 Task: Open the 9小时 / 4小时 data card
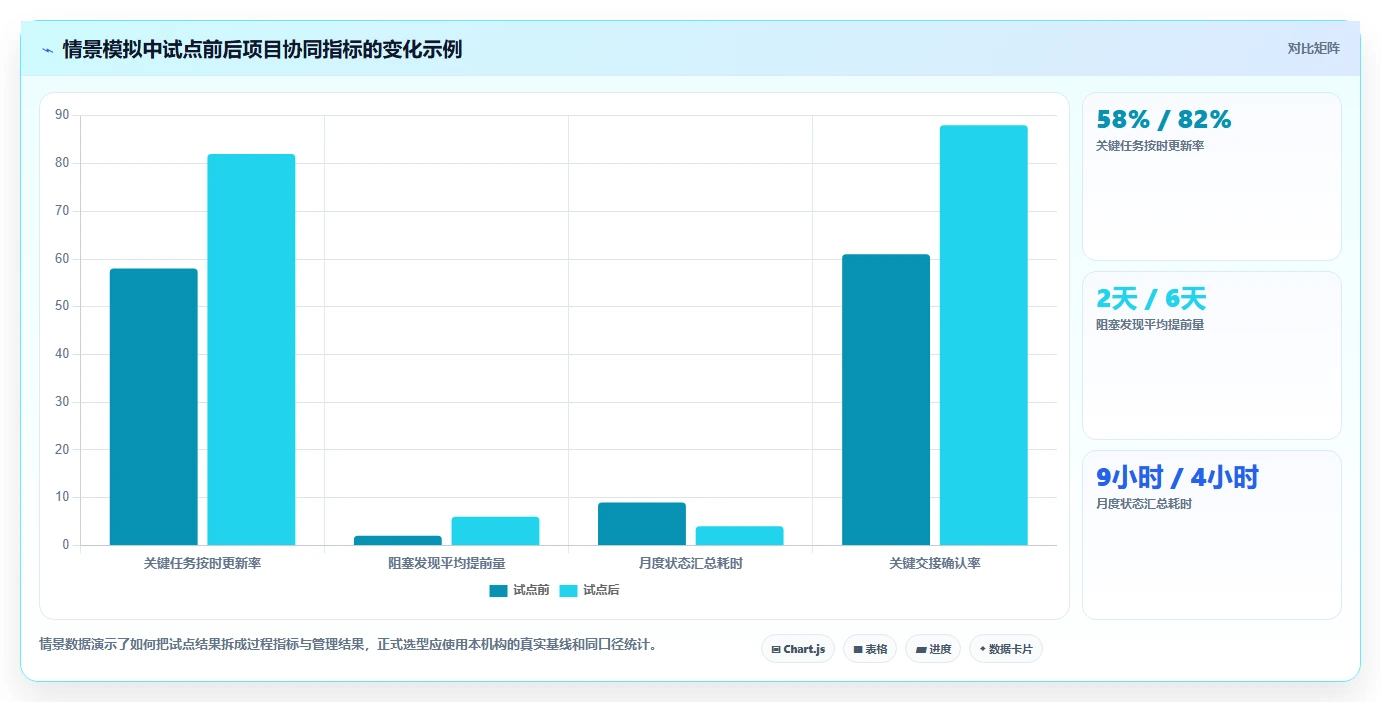(1212, 535)
